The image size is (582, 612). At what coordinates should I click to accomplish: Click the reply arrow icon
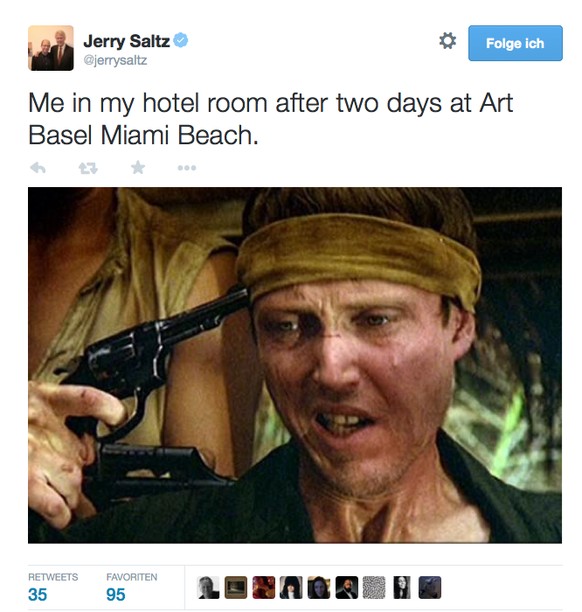38,168
